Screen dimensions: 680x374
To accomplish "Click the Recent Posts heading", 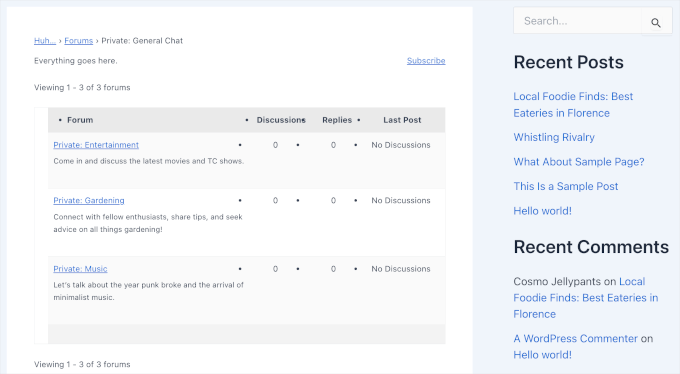I will point(568,62).
